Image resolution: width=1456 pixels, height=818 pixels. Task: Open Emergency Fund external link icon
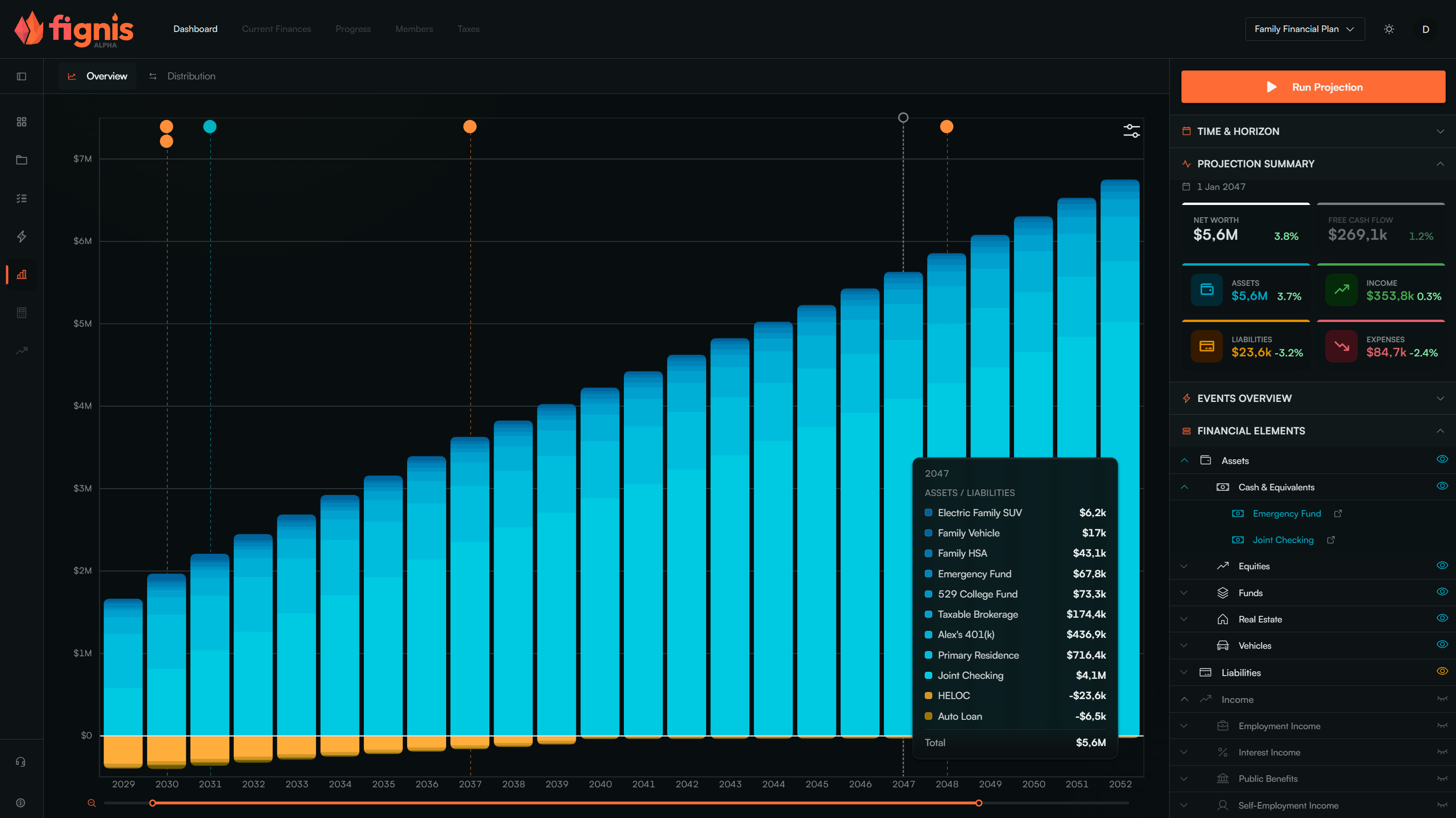coord(1338,513)
